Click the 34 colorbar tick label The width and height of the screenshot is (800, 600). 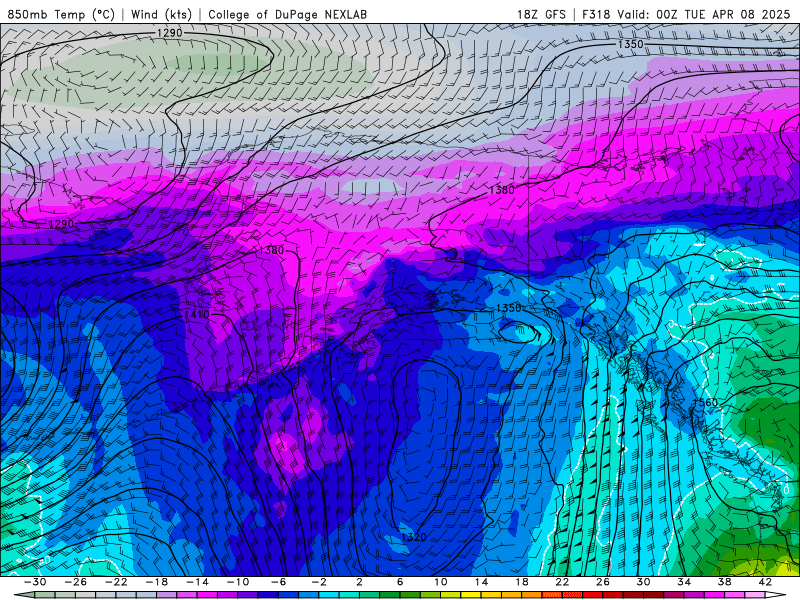coord(684,582)
